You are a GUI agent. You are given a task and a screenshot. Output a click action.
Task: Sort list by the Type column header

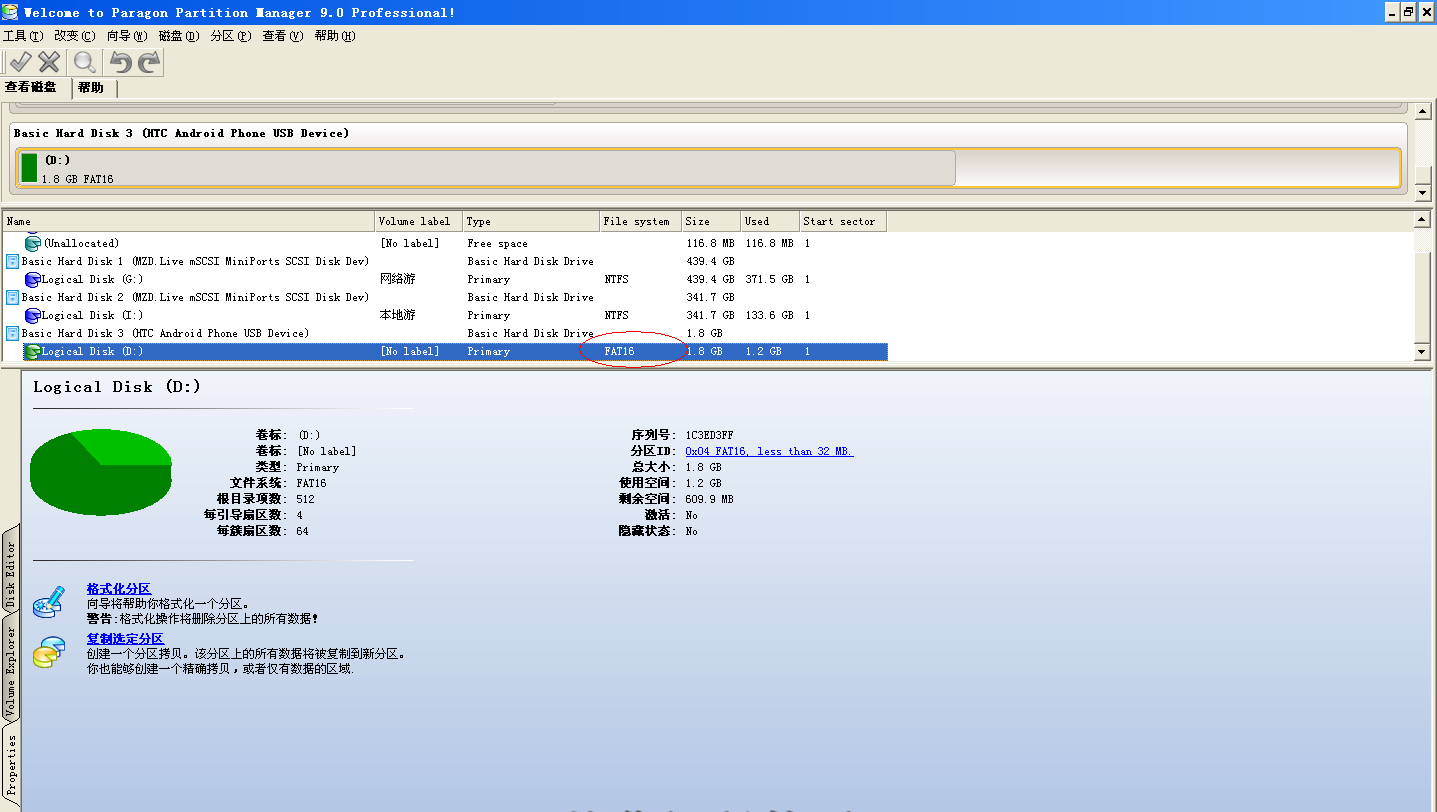531,221
